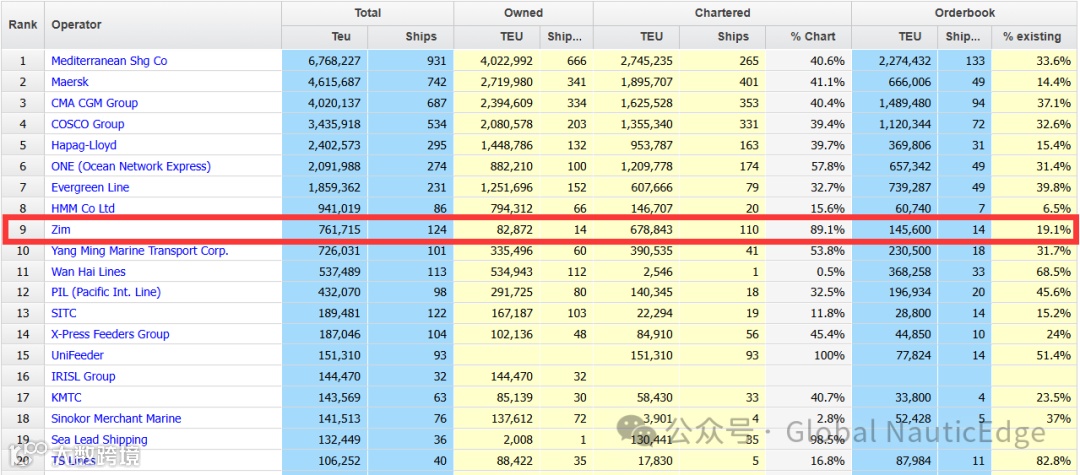Screen dimensions: 1080x475
Task: Select orderbook TEU cell 2,274,432
Action: click(895, 61)
